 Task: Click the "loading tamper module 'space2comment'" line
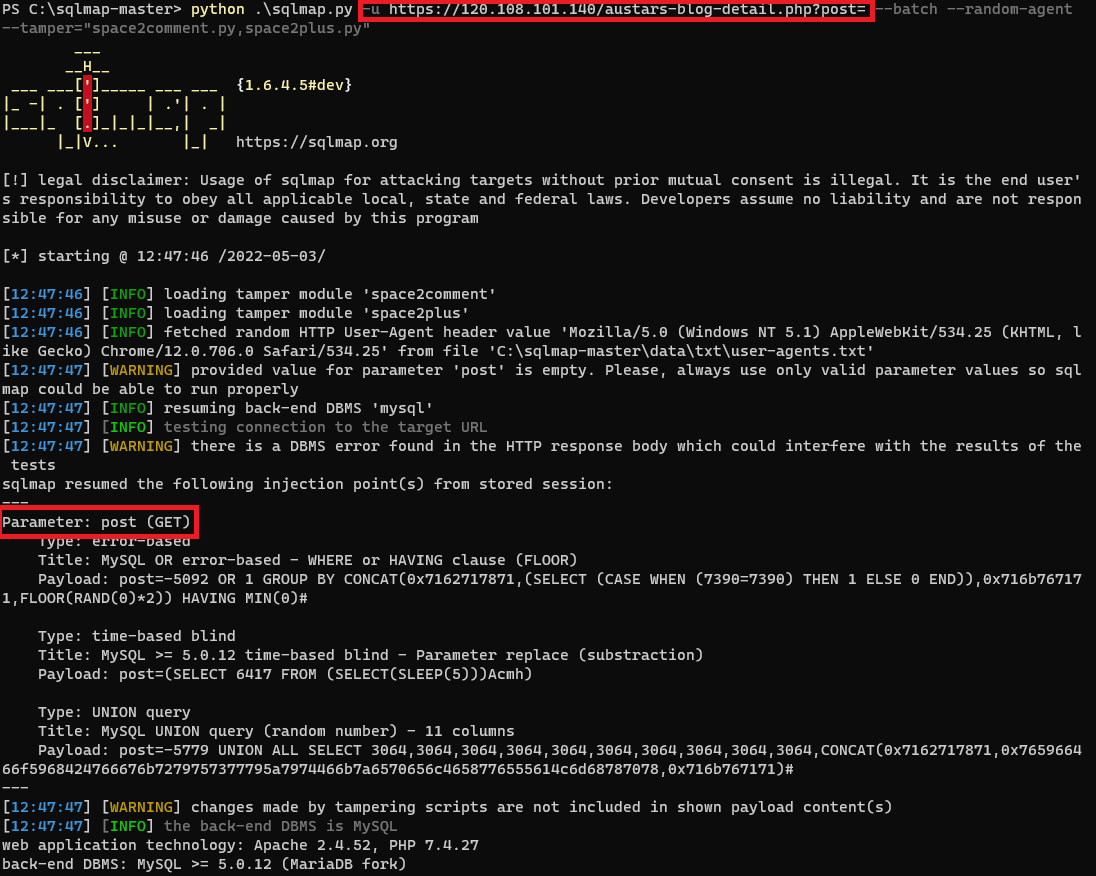(x=249, y=294)
